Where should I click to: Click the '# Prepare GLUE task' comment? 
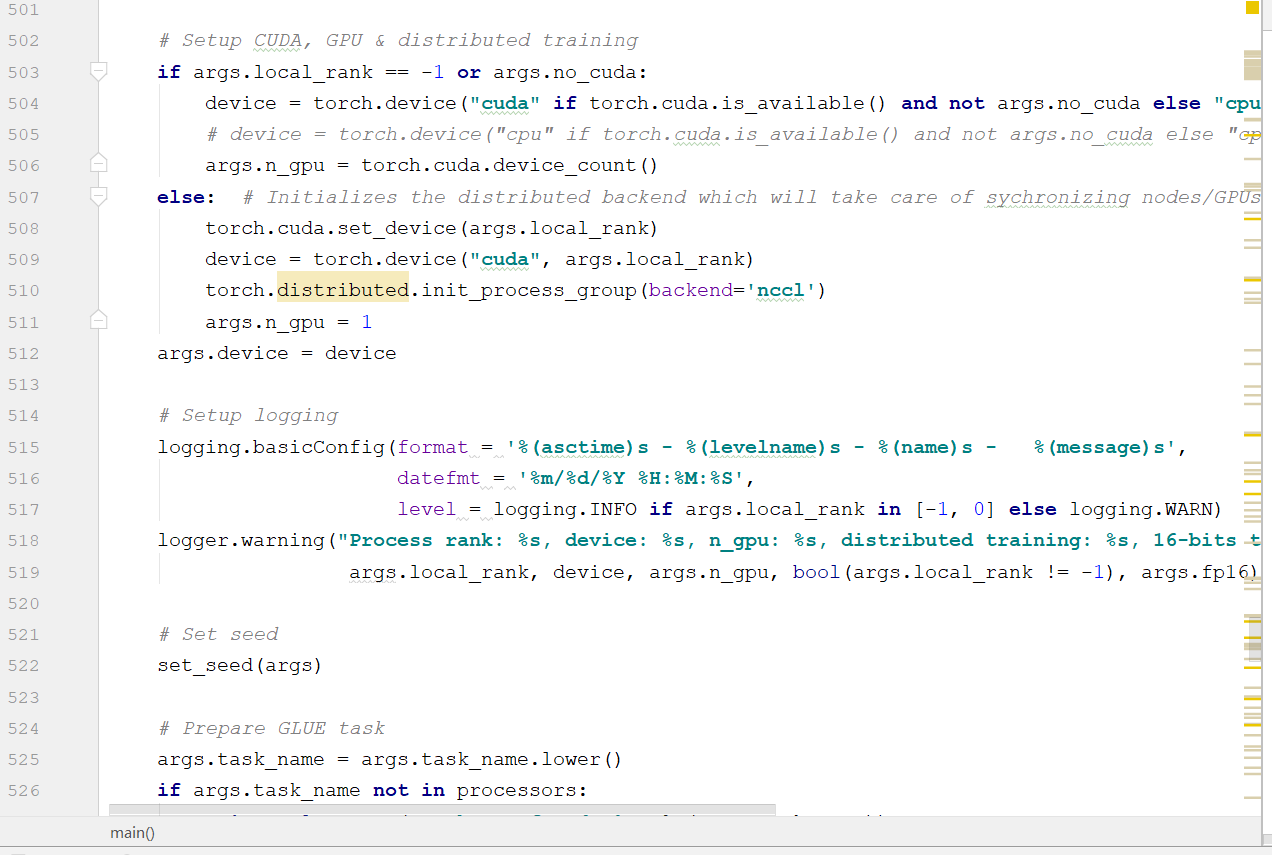271,728
